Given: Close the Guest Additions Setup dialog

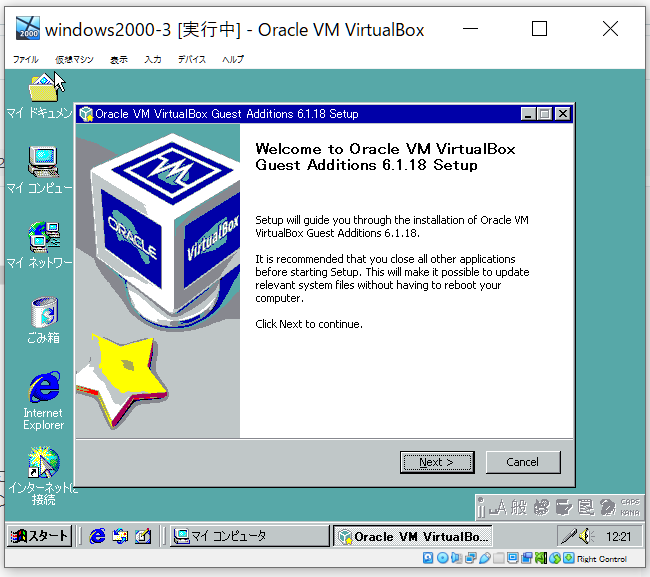Looking at the screenshot, I should (563, 114).
